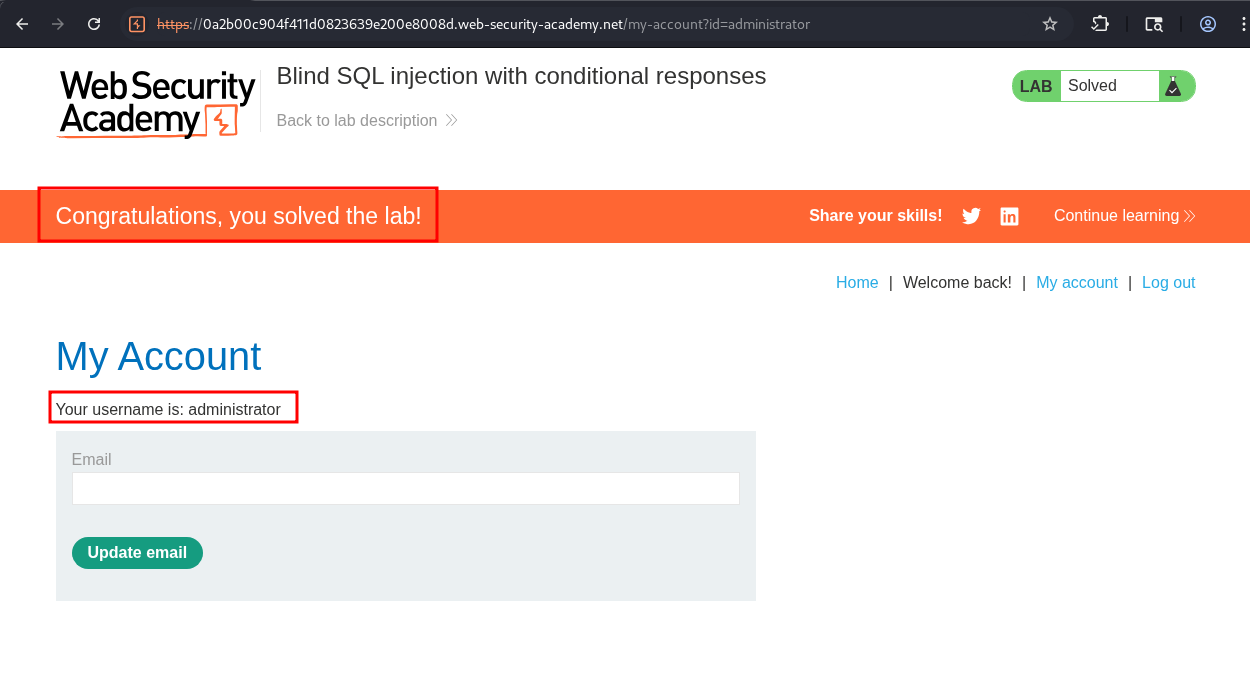
Task: Bookmark this page with the star icon
Action: [1050, 24]
